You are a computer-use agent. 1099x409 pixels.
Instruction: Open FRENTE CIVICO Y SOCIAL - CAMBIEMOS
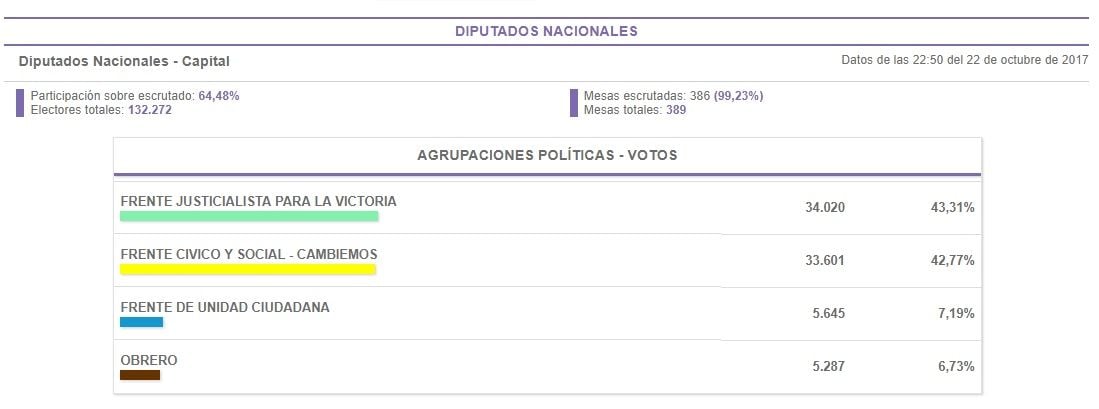click(248, 254)
